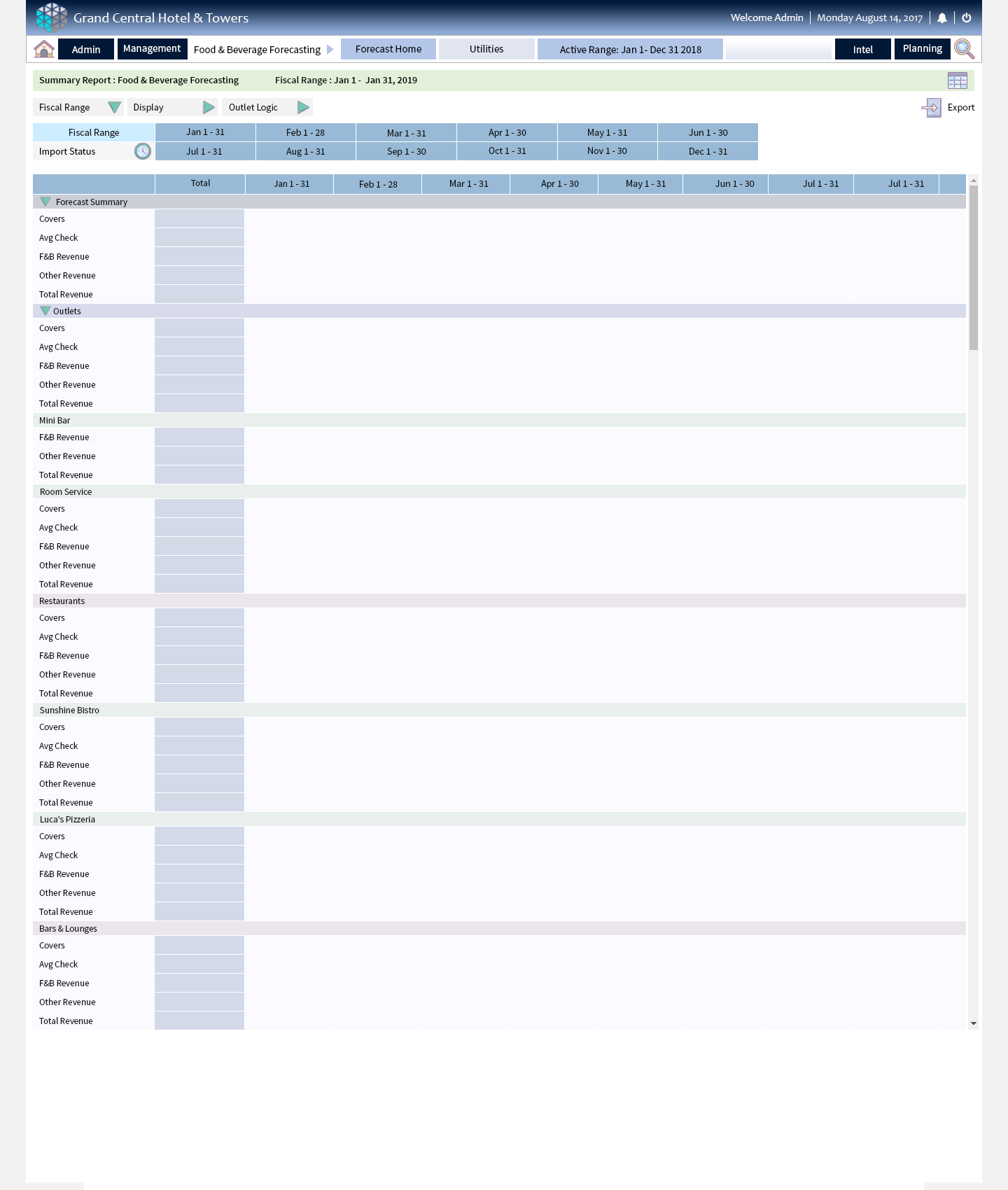Click the Export arrow icon
This screenshot has height=1190, width=1008.
tap(932, 108)
